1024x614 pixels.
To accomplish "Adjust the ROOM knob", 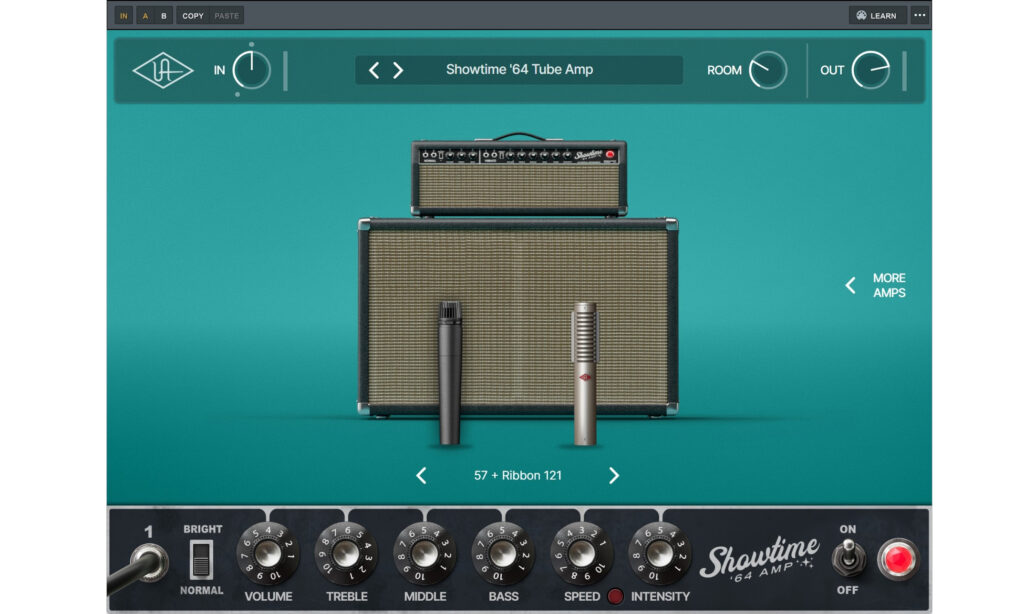I will [x=769, y=70].
